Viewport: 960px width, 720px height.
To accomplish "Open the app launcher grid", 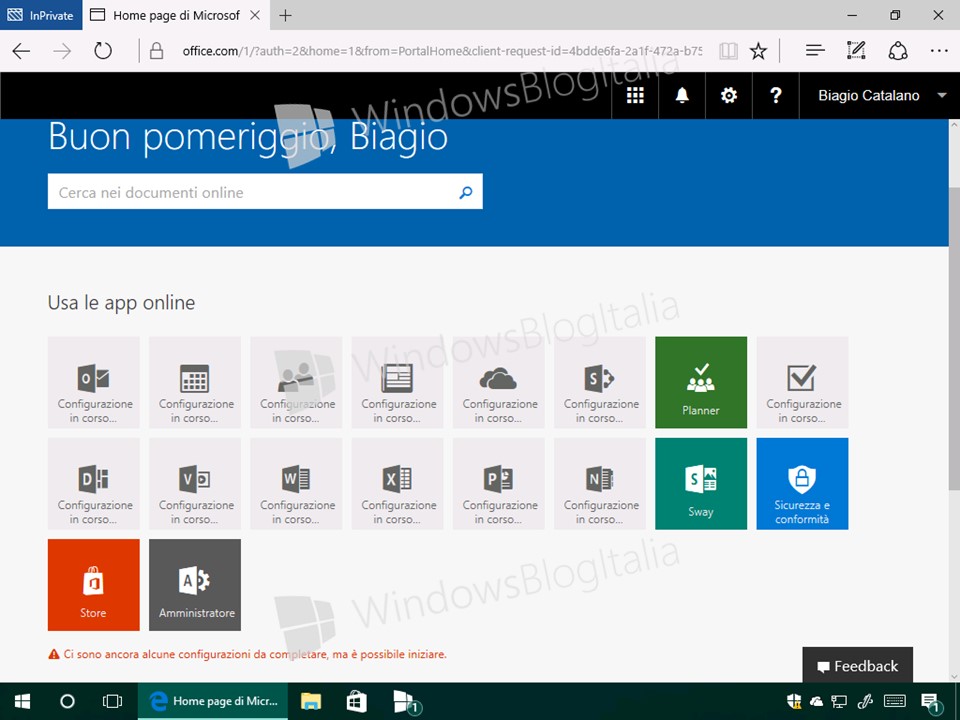I will (x=635, y=96).
